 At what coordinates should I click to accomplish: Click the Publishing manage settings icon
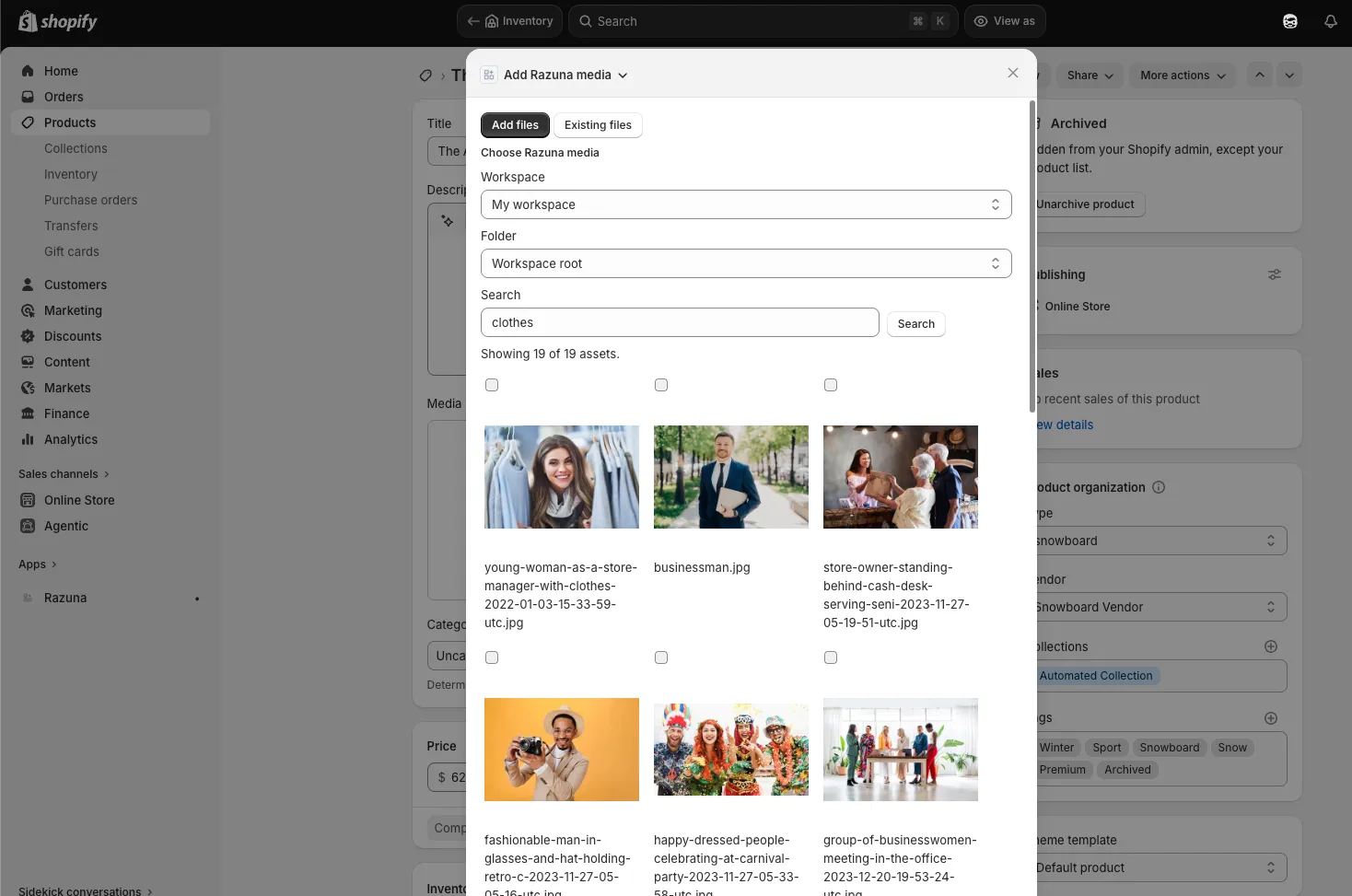click(x=1275, y=274)
